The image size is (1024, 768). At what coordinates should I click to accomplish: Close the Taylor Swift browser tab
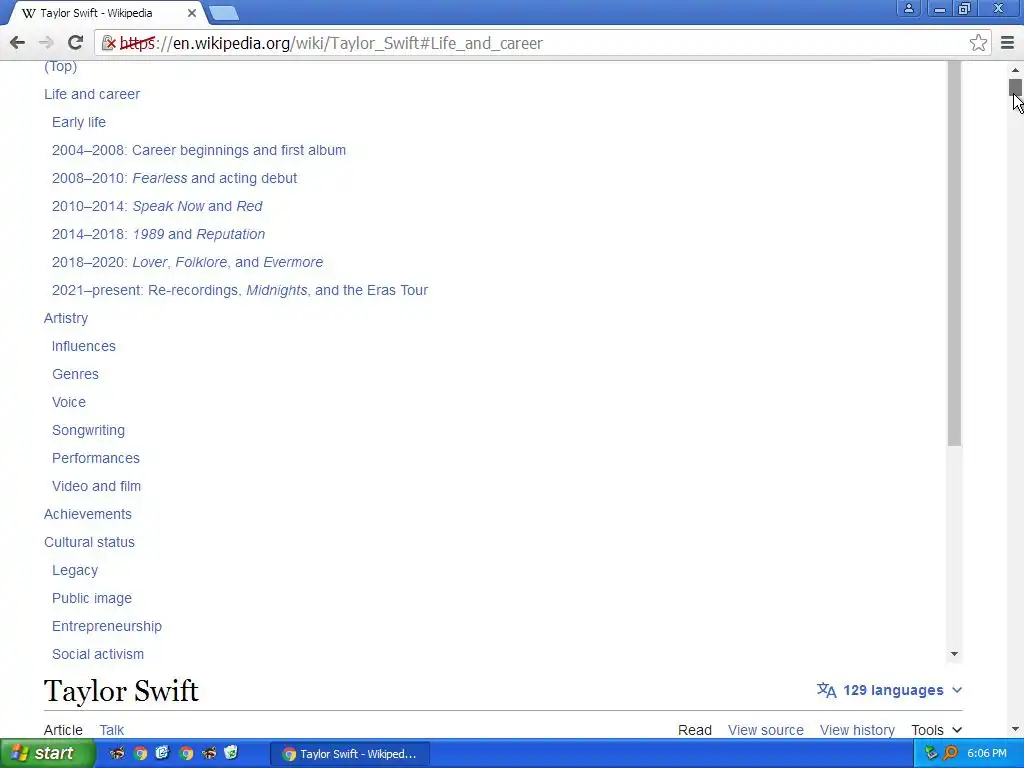pyautogui.click(x=191, y=13)
